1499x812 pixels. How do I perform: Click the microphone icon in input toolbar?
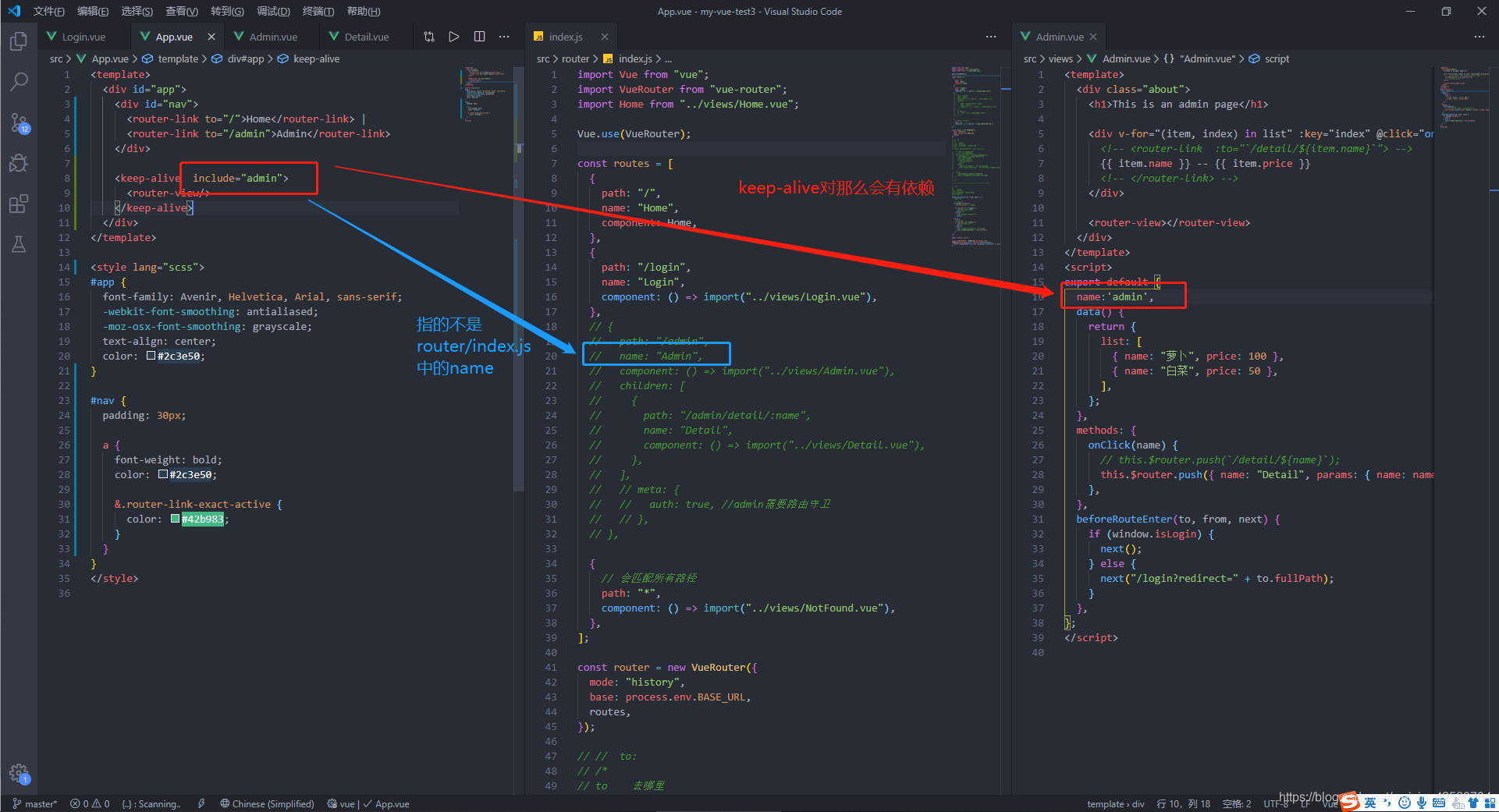click(x=1422, y=803)
